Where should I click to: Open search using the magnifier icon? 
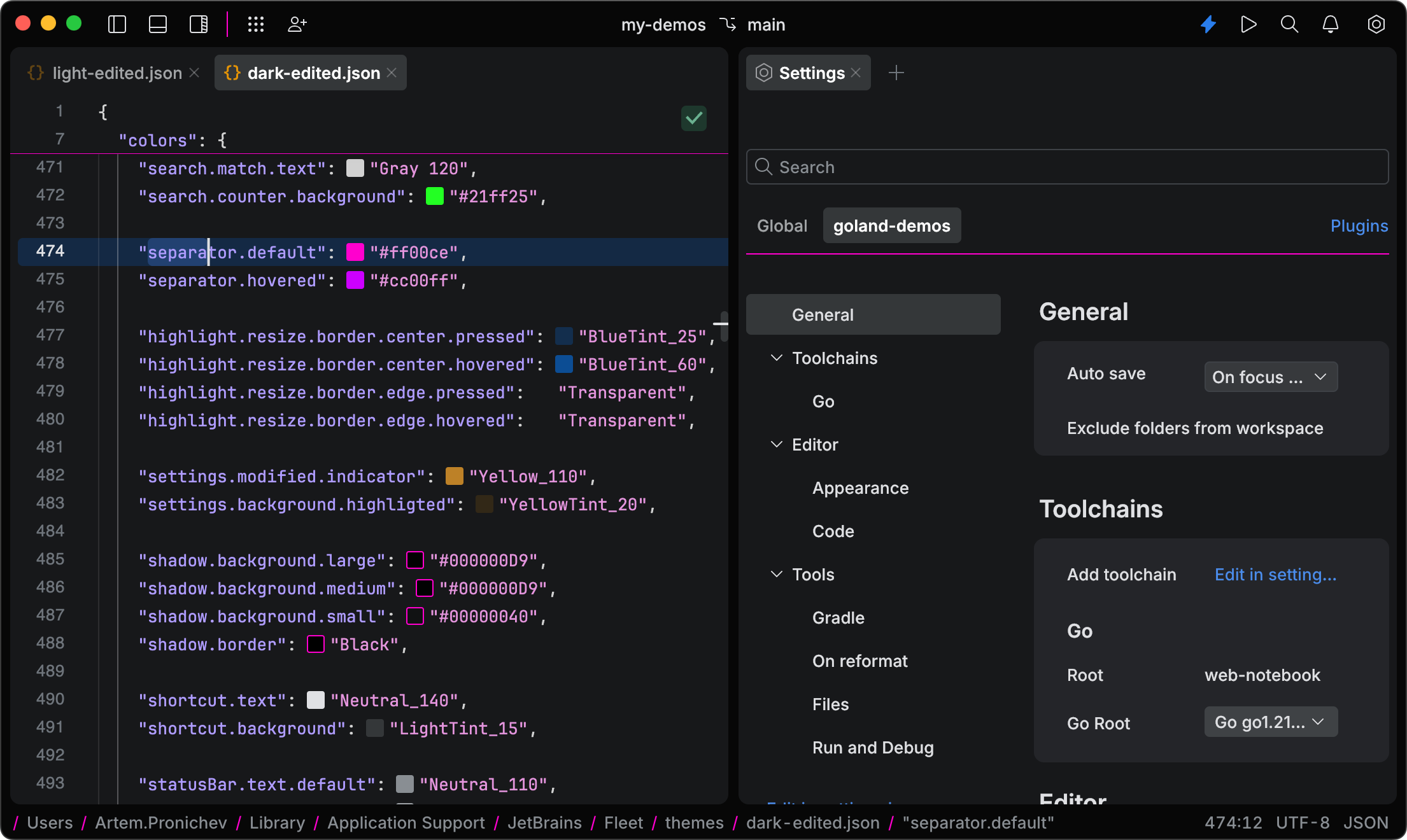pos(1289,24)
